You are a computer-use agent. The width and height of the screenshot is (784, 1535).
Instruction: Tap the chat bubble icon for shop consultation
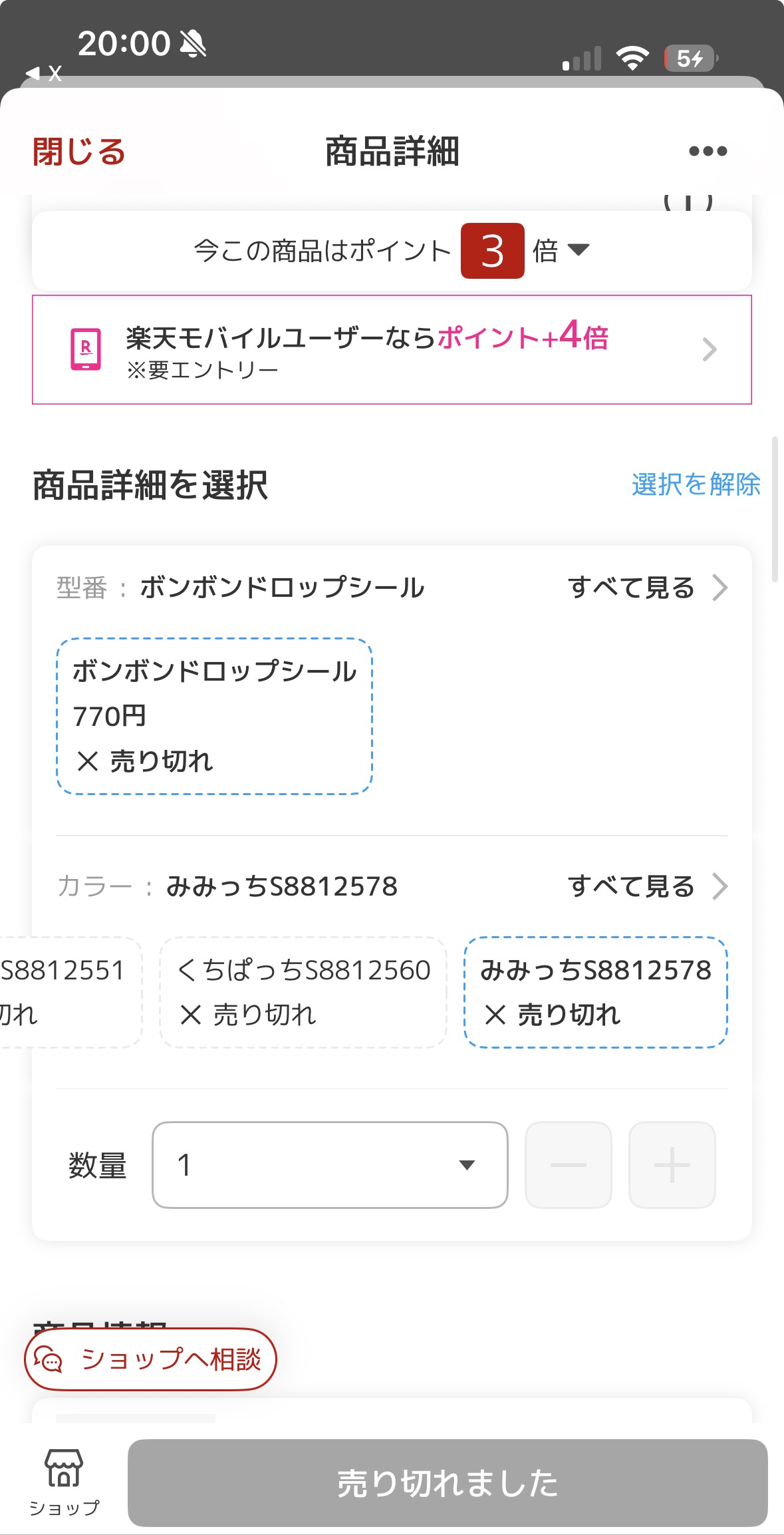coord(49,1359)
